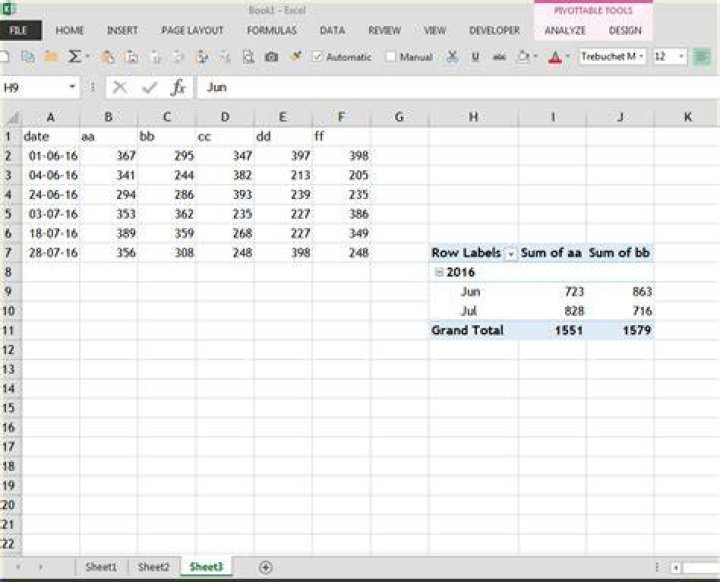Switch to the INSERT ribbon tab
The image size is (720, 582).
pos(122,30)
